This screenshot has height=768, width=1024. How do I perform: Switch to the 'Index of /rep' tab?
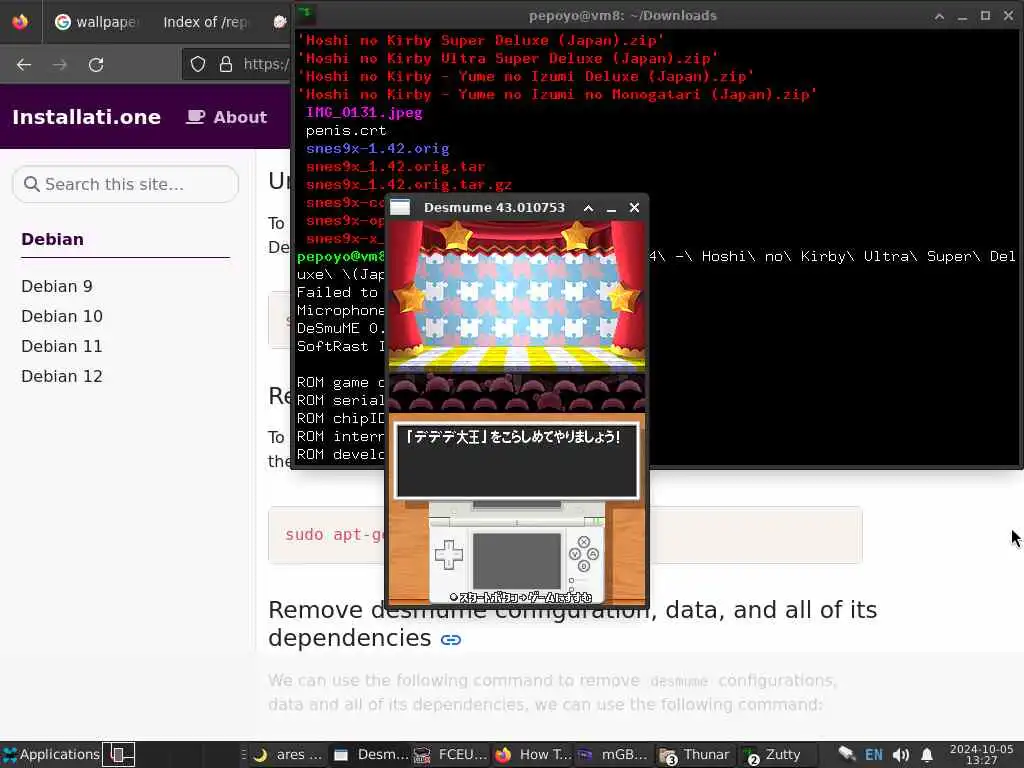205,22
